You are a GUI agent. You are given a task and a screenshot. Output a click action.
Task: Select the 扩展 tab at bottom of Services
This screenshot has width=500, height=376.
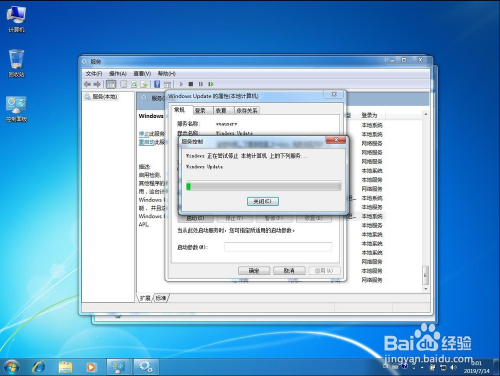145,298
